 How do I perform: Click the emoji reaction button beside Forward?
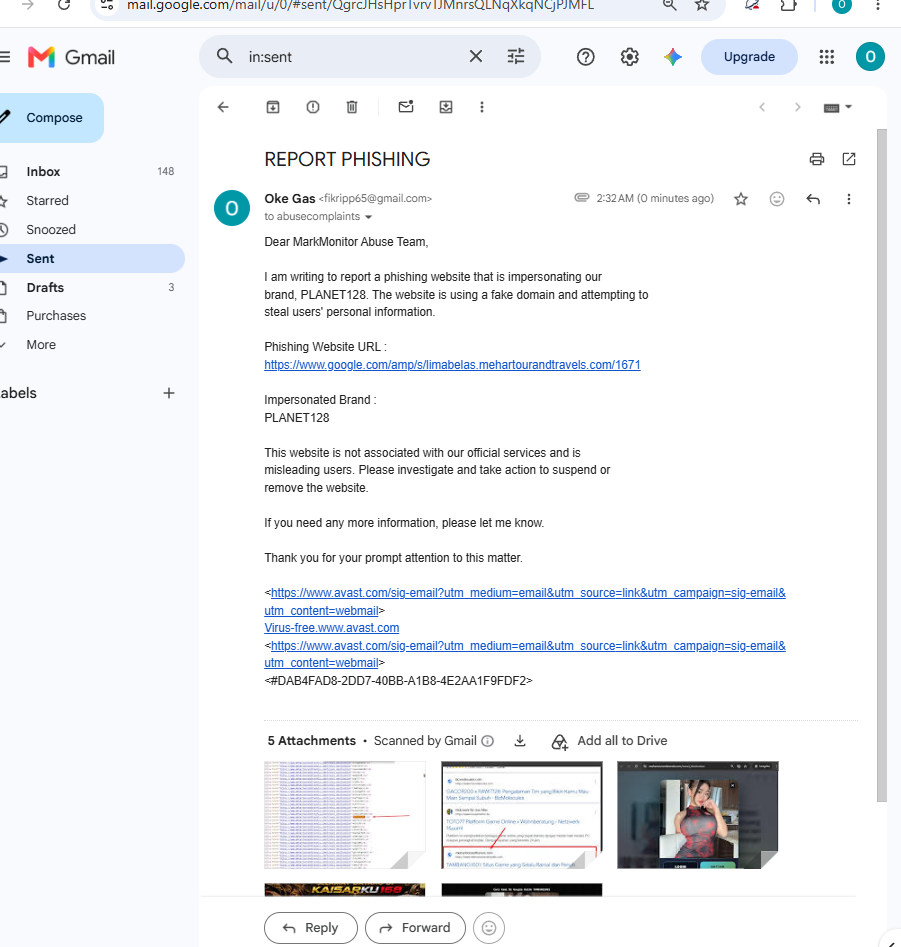(x=489, y=928)
